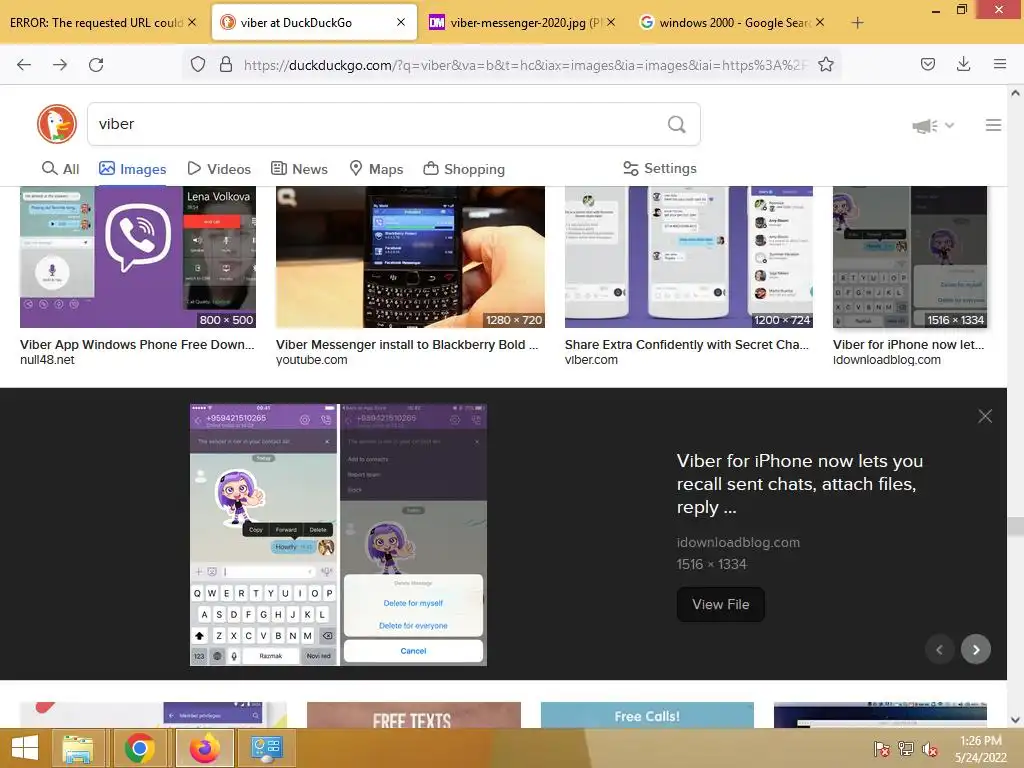Open the FREE TEXTS thumbnail in bottom row
The width and height of the screenshot is (1024, 768).
[413, 715]
